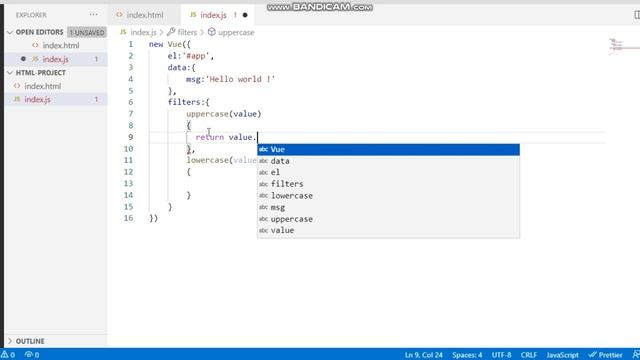Click the problem count 1 on index.js tab
Viewport: 640px width, 360px height.
(235, 15)
